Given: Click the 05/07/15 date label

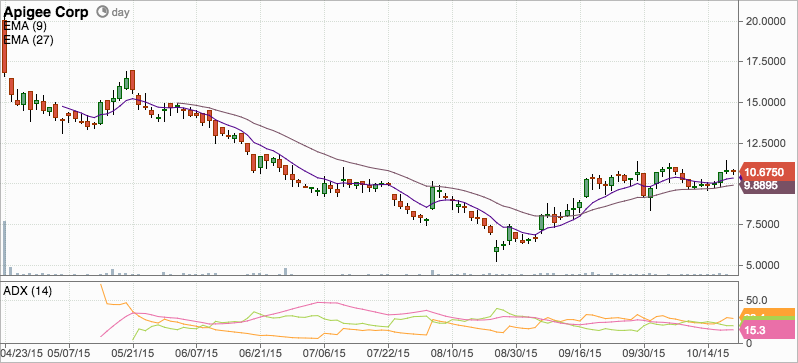Looking at the screenshot, I should coord(69,353).
